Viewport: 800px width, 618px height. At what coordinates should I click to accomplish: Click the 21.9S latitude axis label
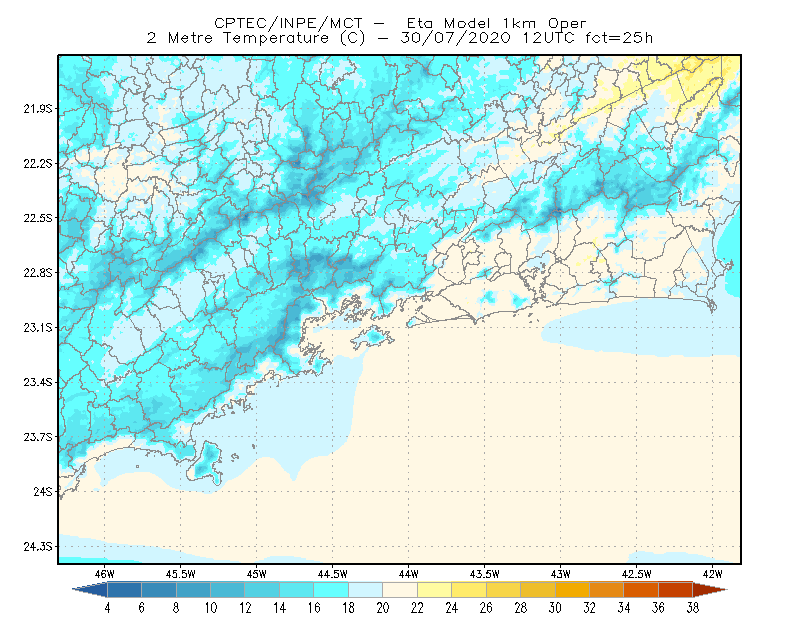(x=38, y=109)
